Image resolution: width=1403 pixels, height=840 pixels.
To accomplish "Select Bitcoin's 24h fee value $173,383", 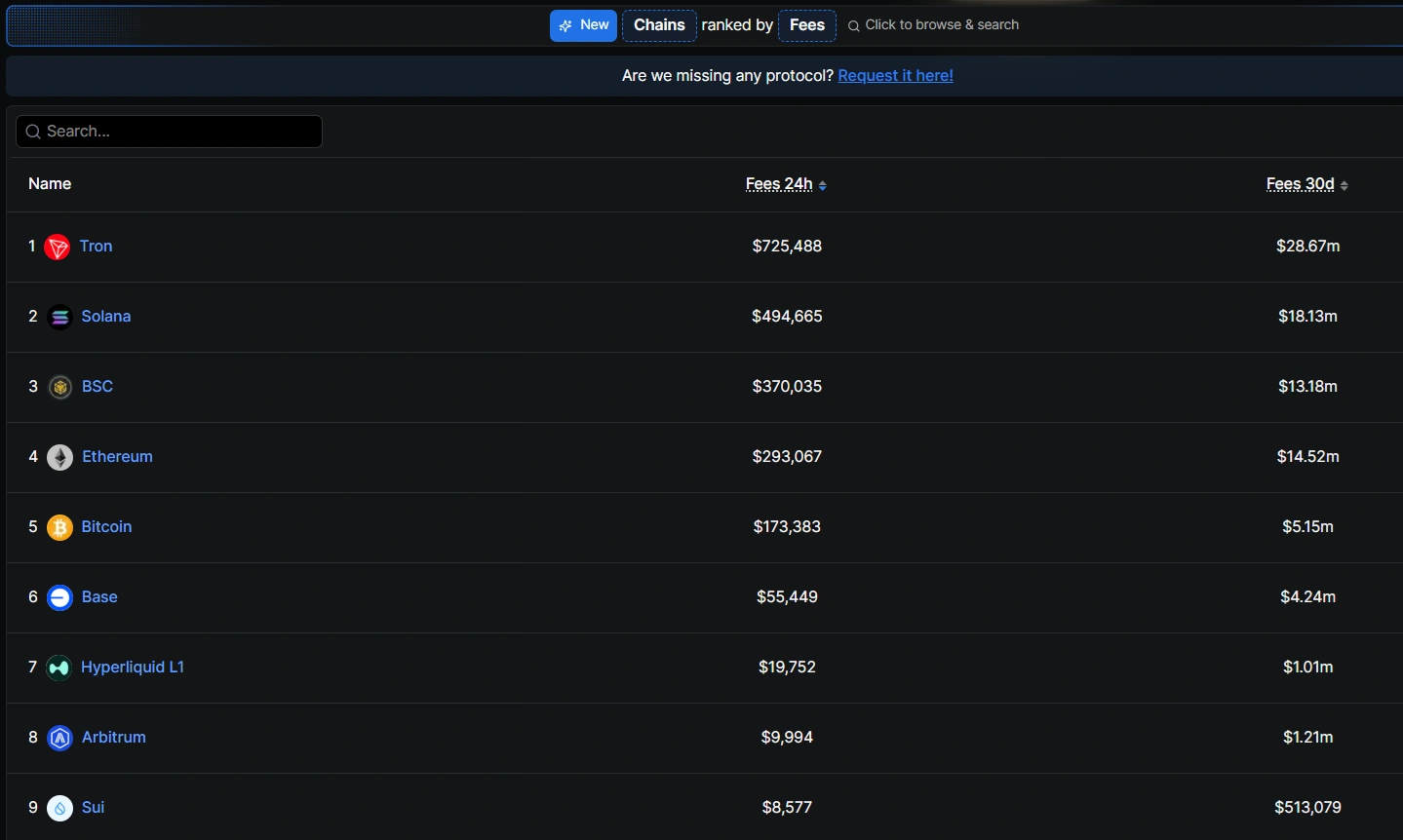I will coord(787,527).
